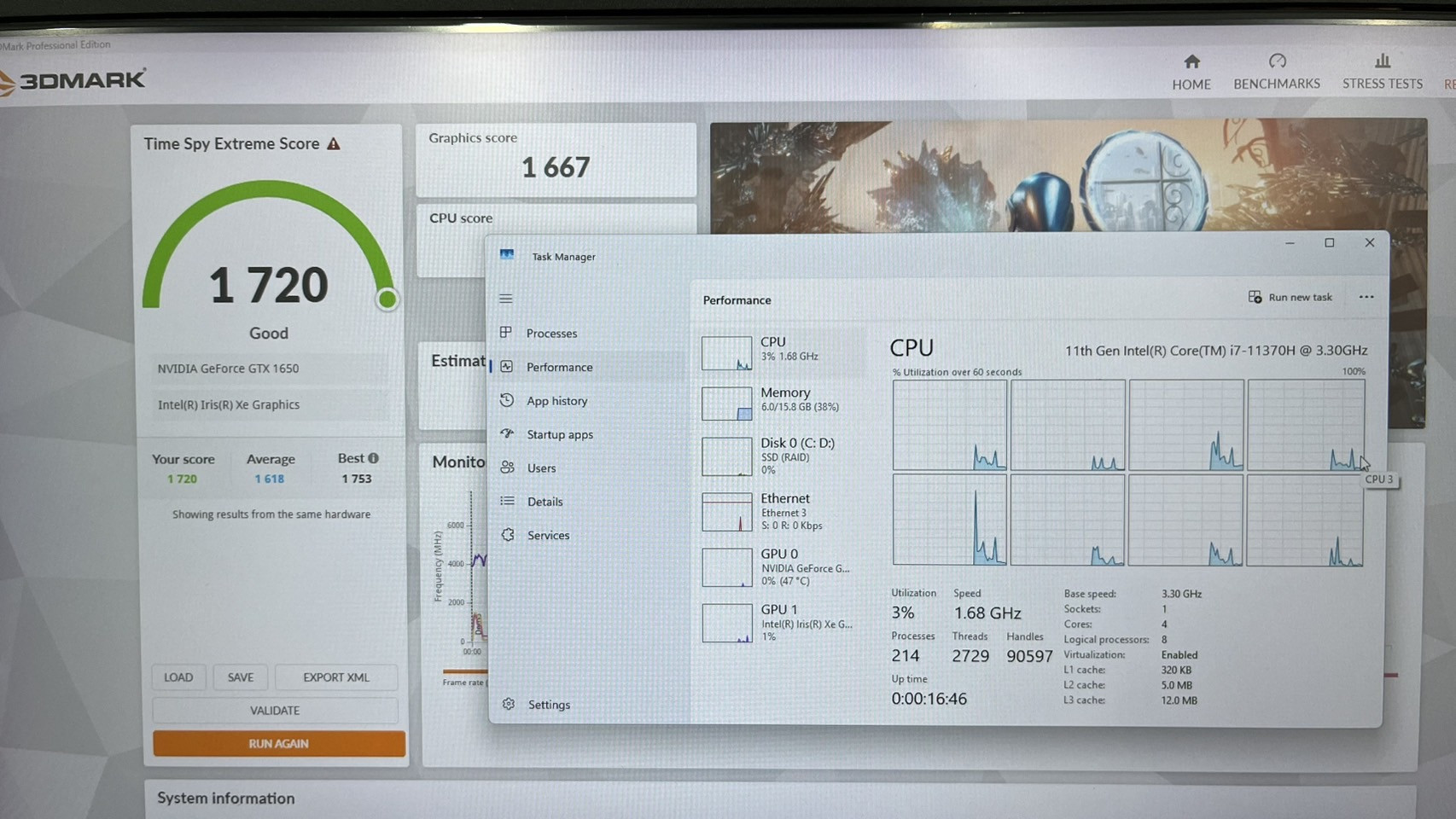The width and height of the screenshot is (1456, 819).
Task: Click the VALIDATE button
Action: [275, 710]
